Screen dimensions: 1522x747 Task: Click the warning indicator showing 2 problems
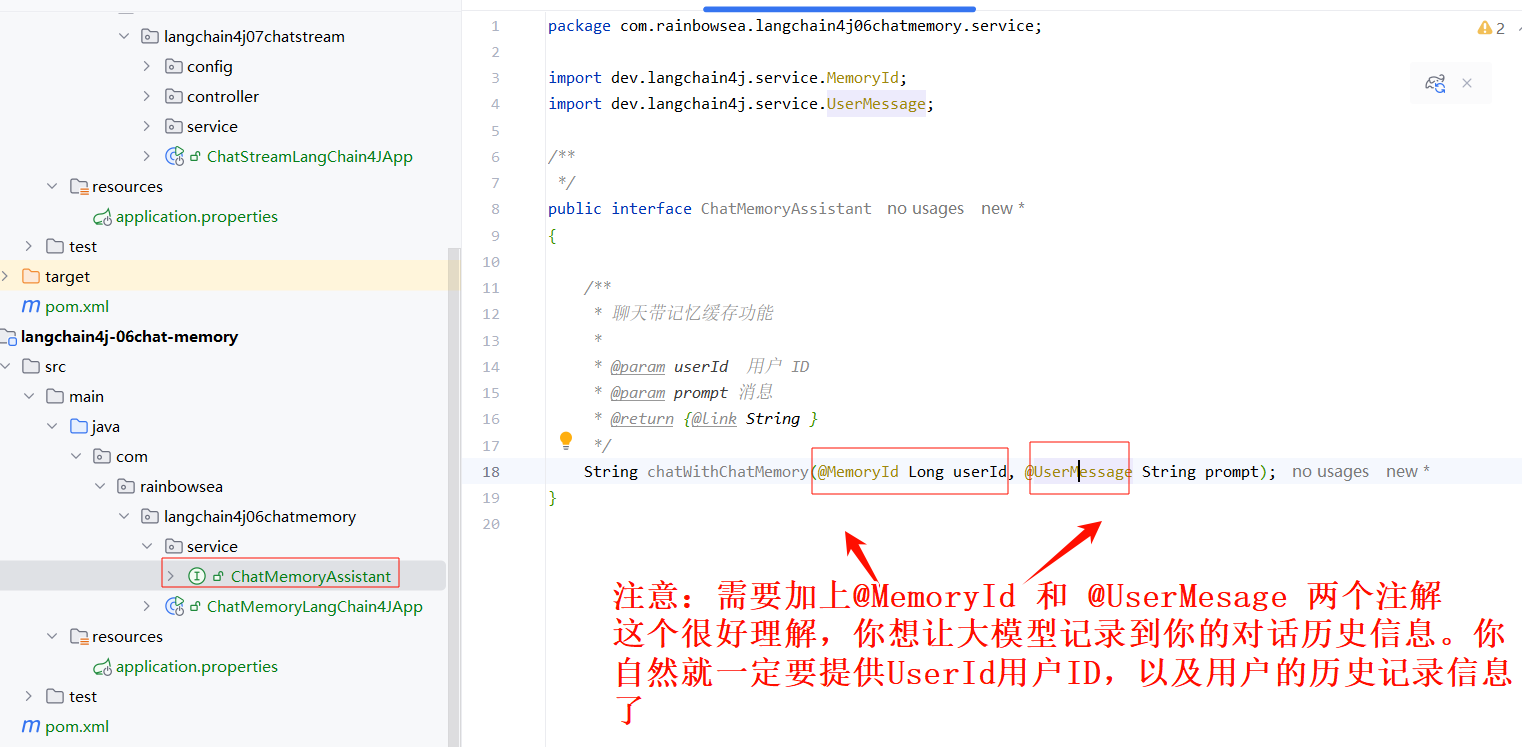1491,28
